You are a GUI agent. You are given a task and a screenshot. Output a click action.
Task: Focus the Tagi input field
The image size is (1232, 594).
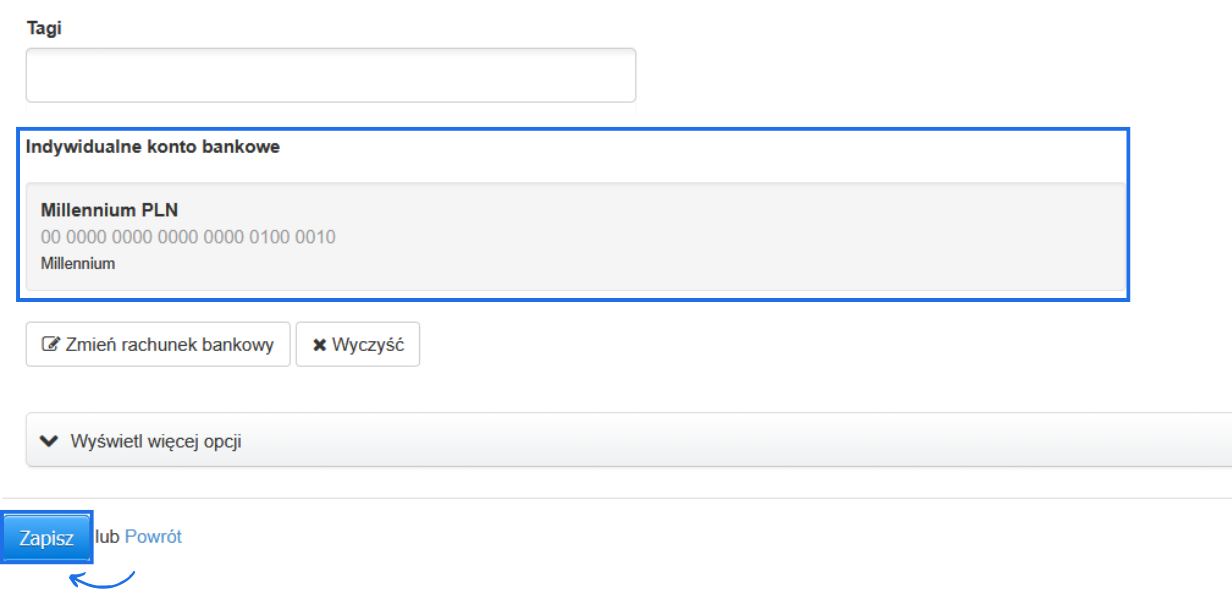click(x=330, y=75)
